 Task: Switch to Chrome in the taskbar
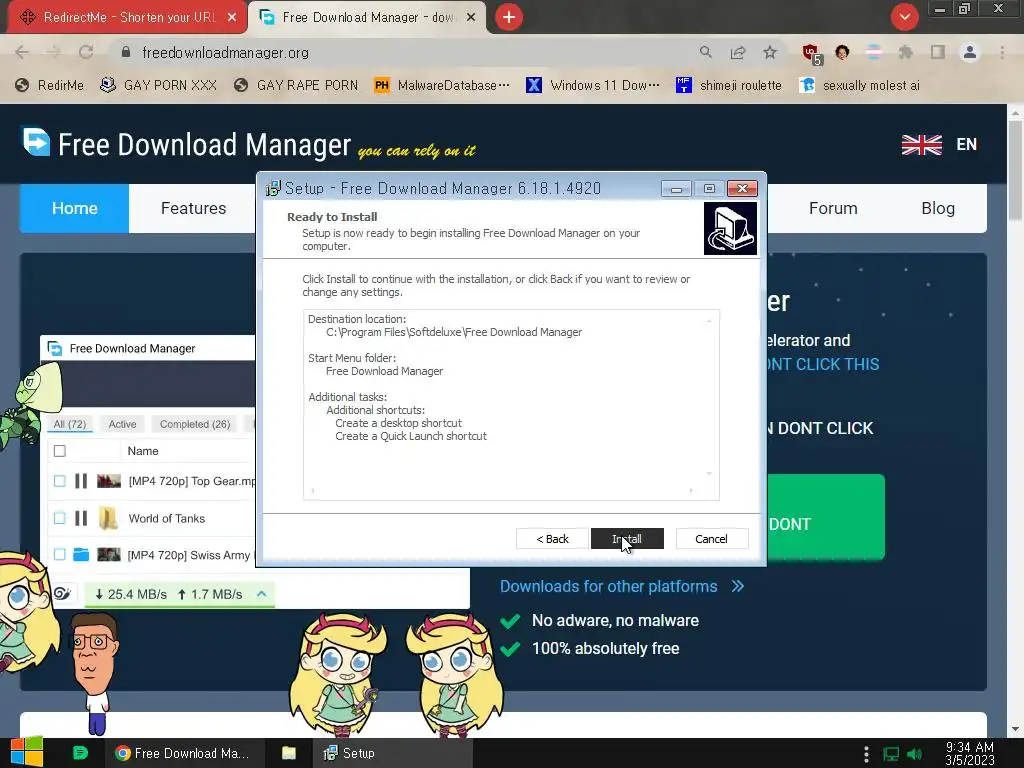[183, 753]
